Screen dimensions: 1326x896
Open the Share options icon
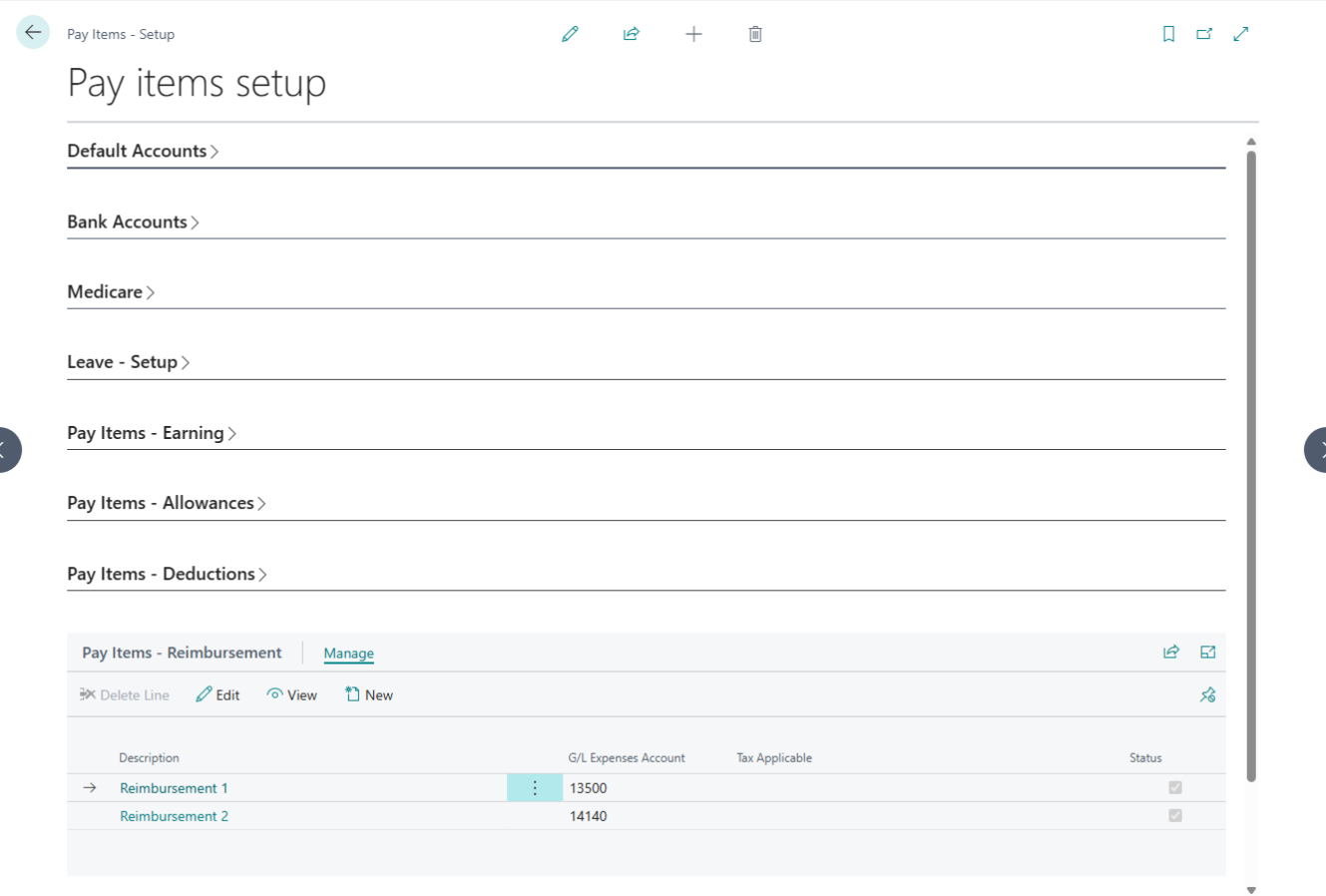tap(632, 33)
